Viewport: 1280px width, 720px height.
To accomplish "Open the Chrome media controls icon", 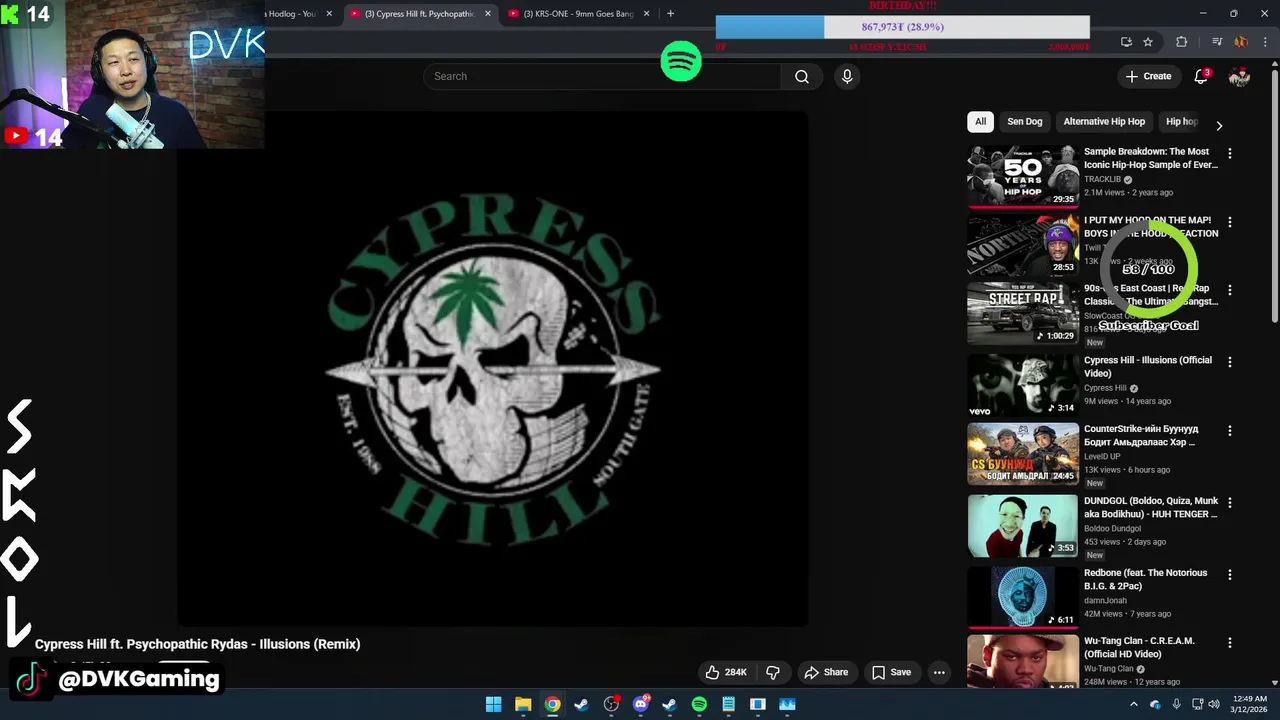I will pos(1217,42).
